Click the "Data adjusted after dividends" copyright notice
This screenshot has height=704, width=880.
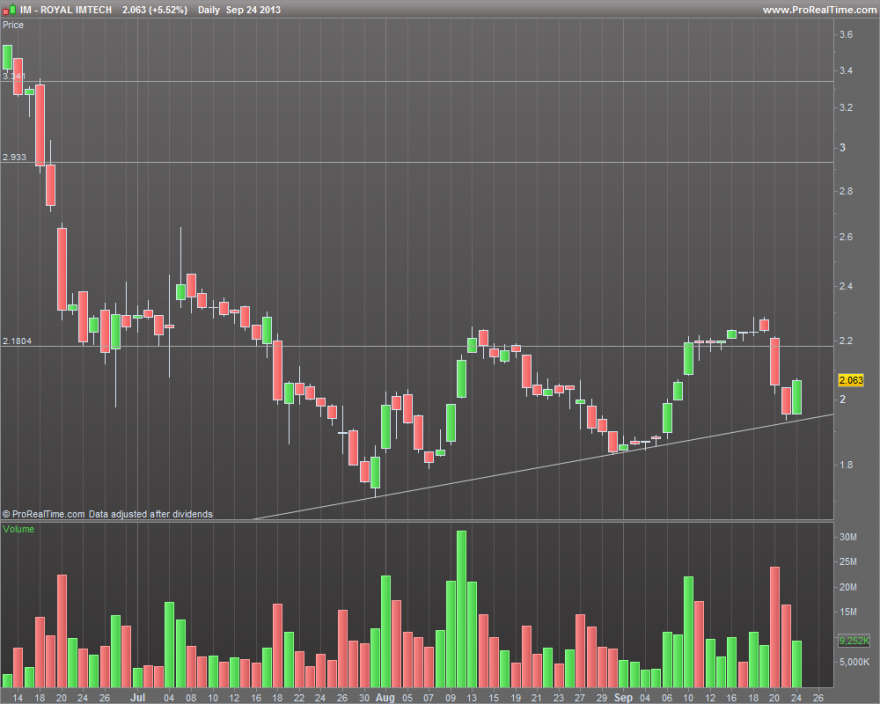coord(107,514)
